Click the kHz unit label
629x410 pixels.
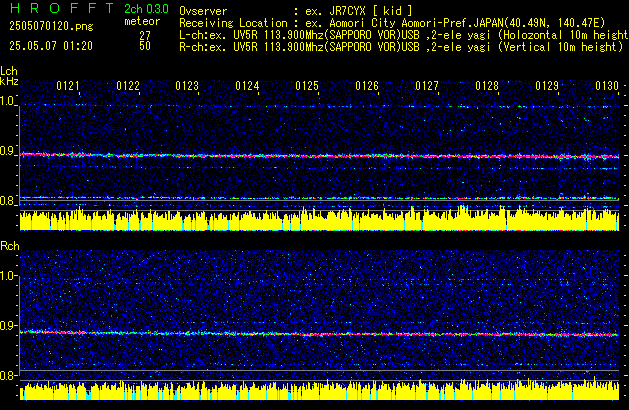click(x=9, y=81)
